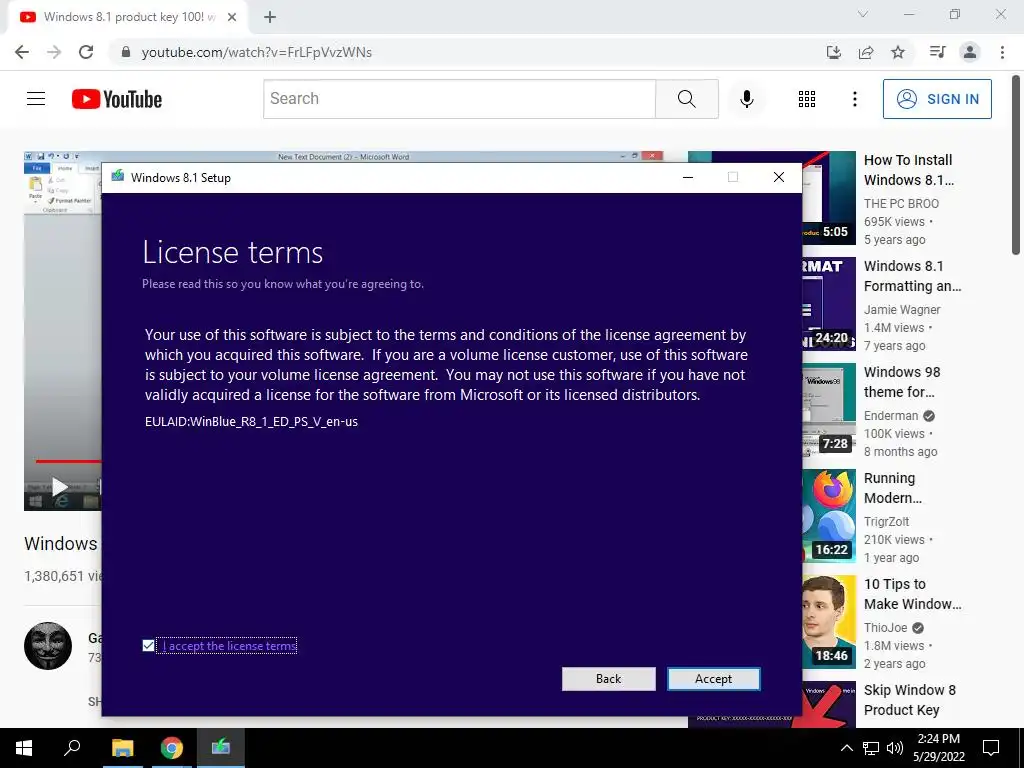Open the Windows Start menu
This screenshot has height=768, width=1024.
pos(24,748)
